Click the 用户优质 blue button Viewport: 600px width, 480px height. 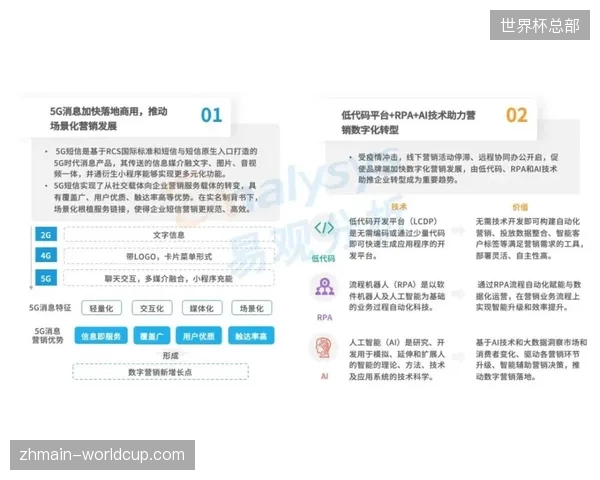(x=199, y=336)
